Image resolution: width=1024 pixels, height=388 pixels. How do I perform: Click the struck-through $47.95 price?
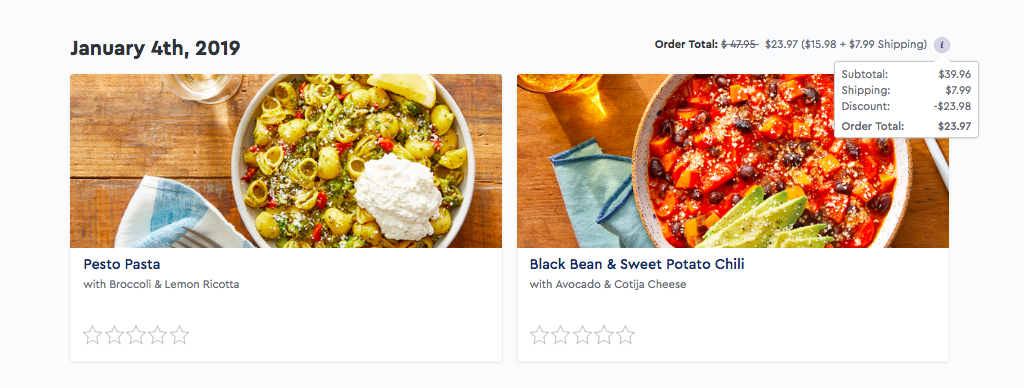739,44
